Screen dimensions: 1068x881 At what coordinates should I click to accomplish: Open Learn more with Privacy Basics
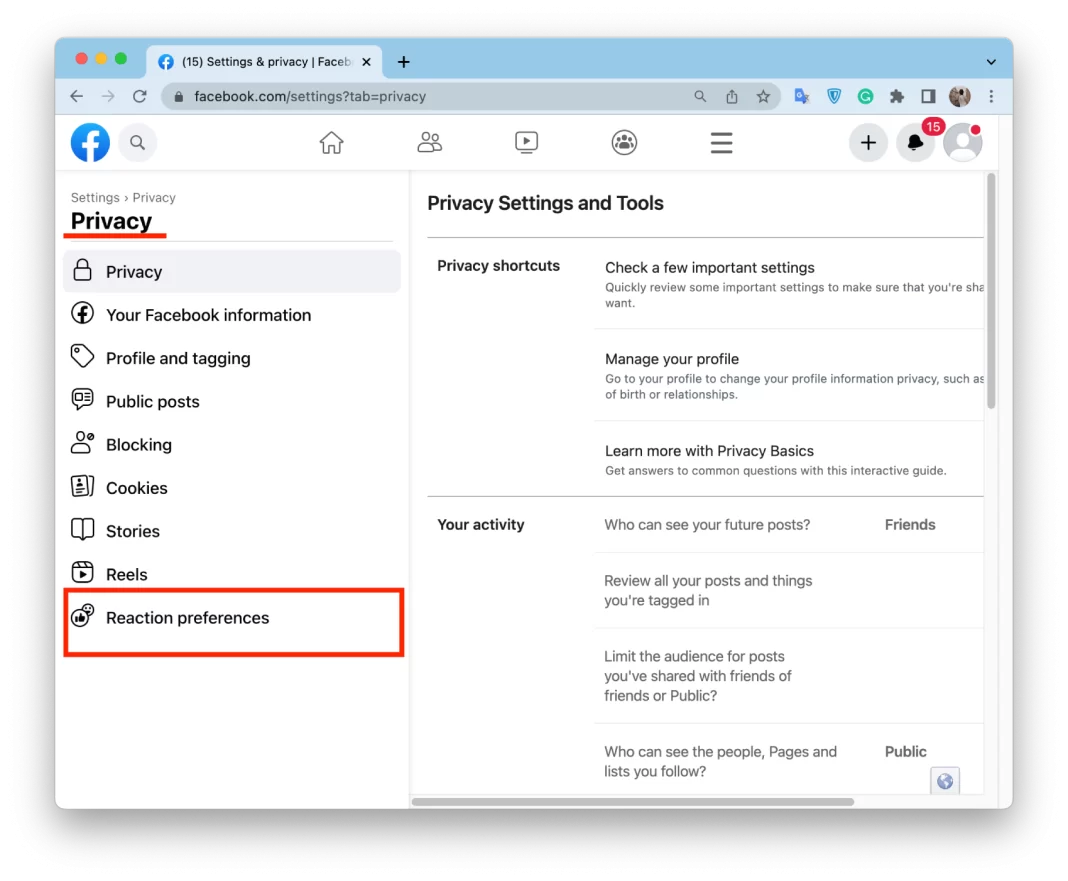tap(709, 451)
